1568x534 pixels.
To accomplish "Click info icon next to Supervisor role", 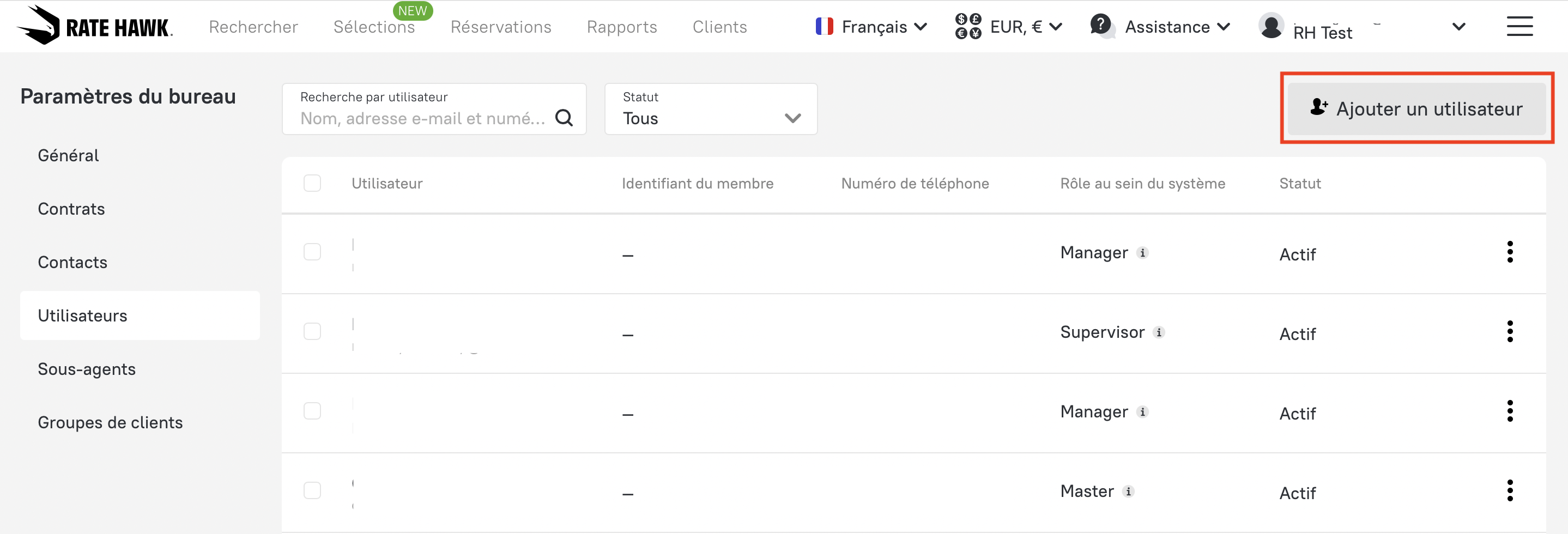I will 1159,332.
